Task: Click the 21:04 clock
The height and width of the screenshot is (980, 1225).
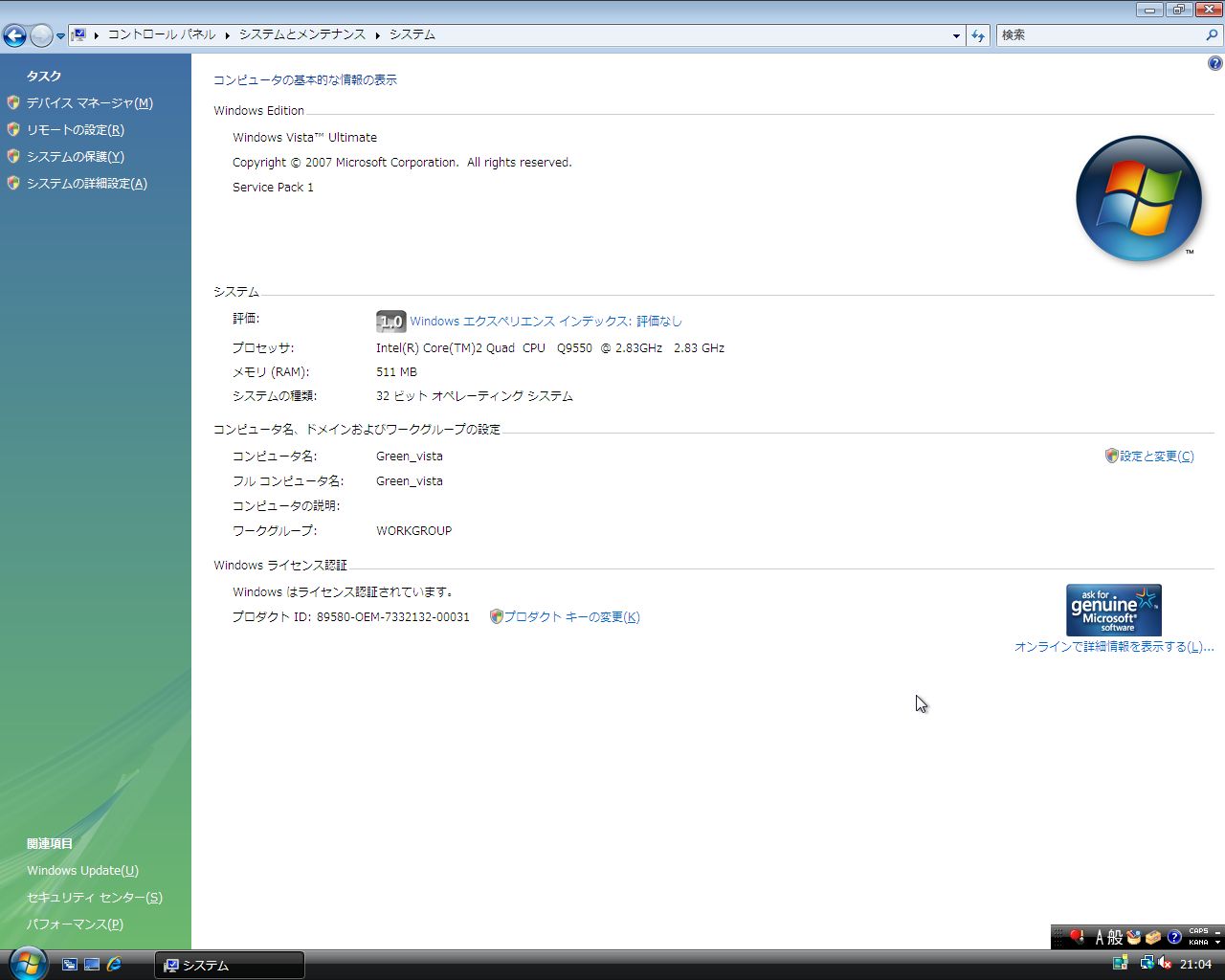Action: 1196,965
